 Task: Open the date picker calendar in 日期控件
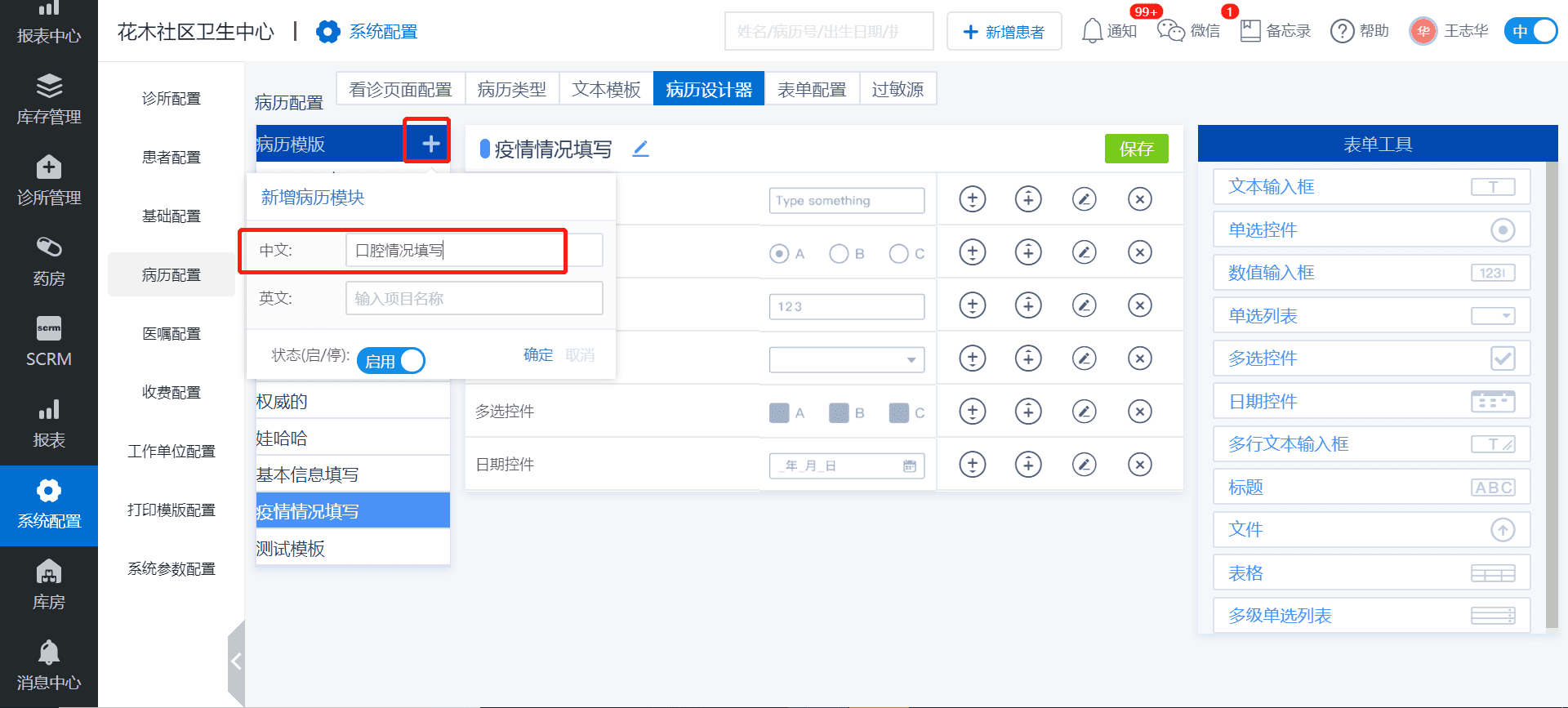909,466
